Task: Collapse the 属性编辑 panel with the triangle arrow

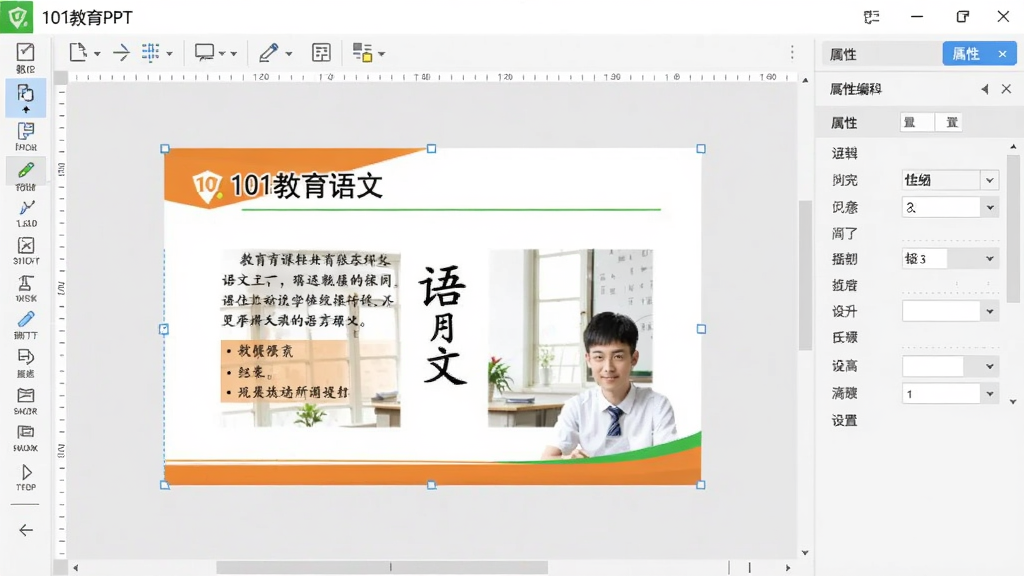Action: point(985,89)
